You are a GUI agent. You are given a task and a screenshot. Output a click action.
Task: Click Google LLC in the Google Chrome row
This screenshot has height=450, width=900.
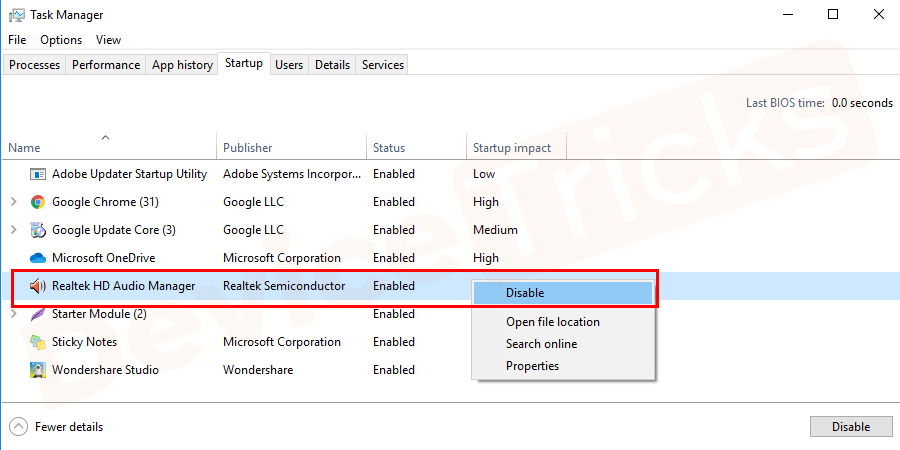[253, 202]
